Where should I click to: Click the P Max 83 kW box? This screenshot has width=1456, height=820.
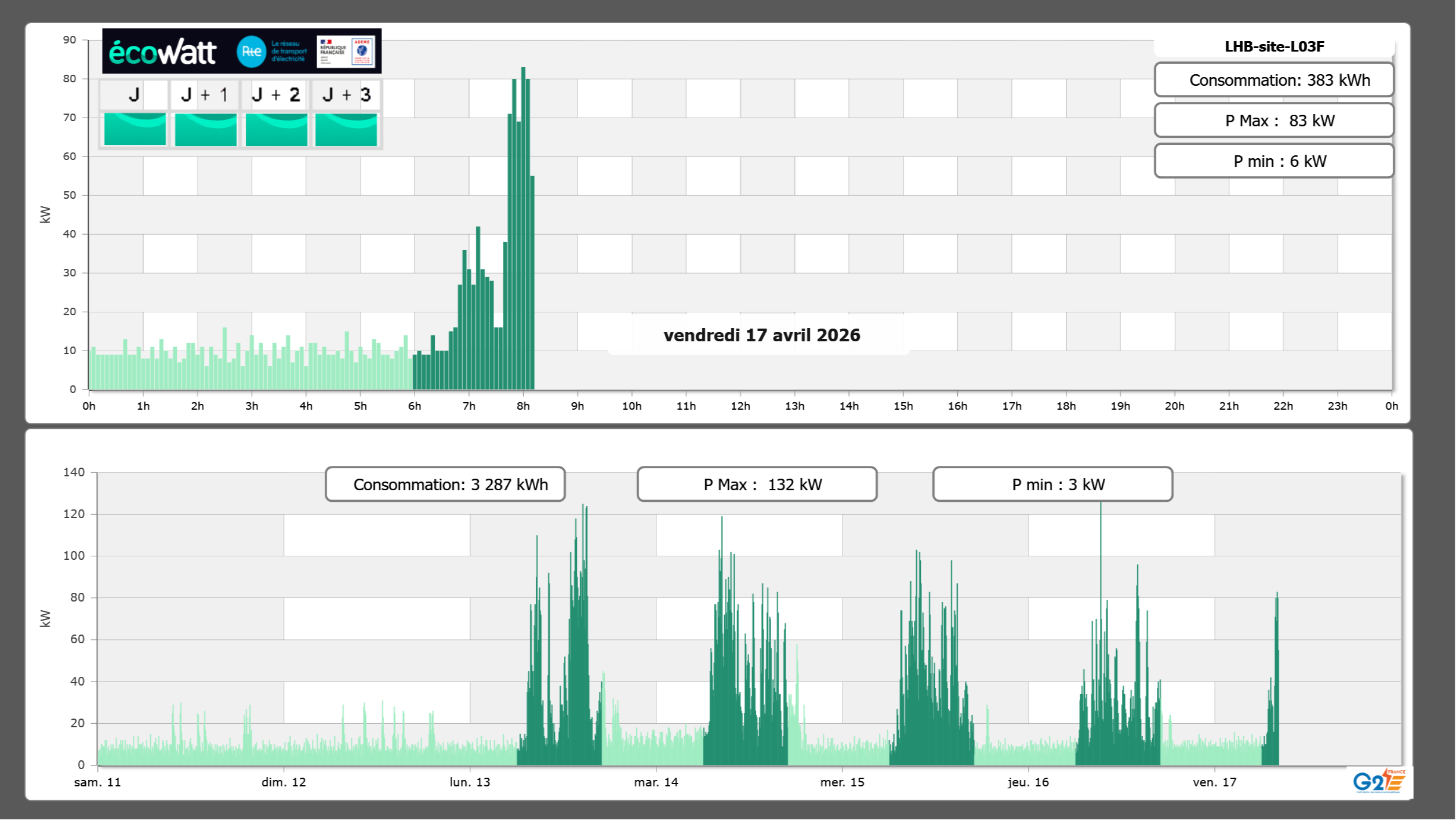click(x=1274, y=121)
